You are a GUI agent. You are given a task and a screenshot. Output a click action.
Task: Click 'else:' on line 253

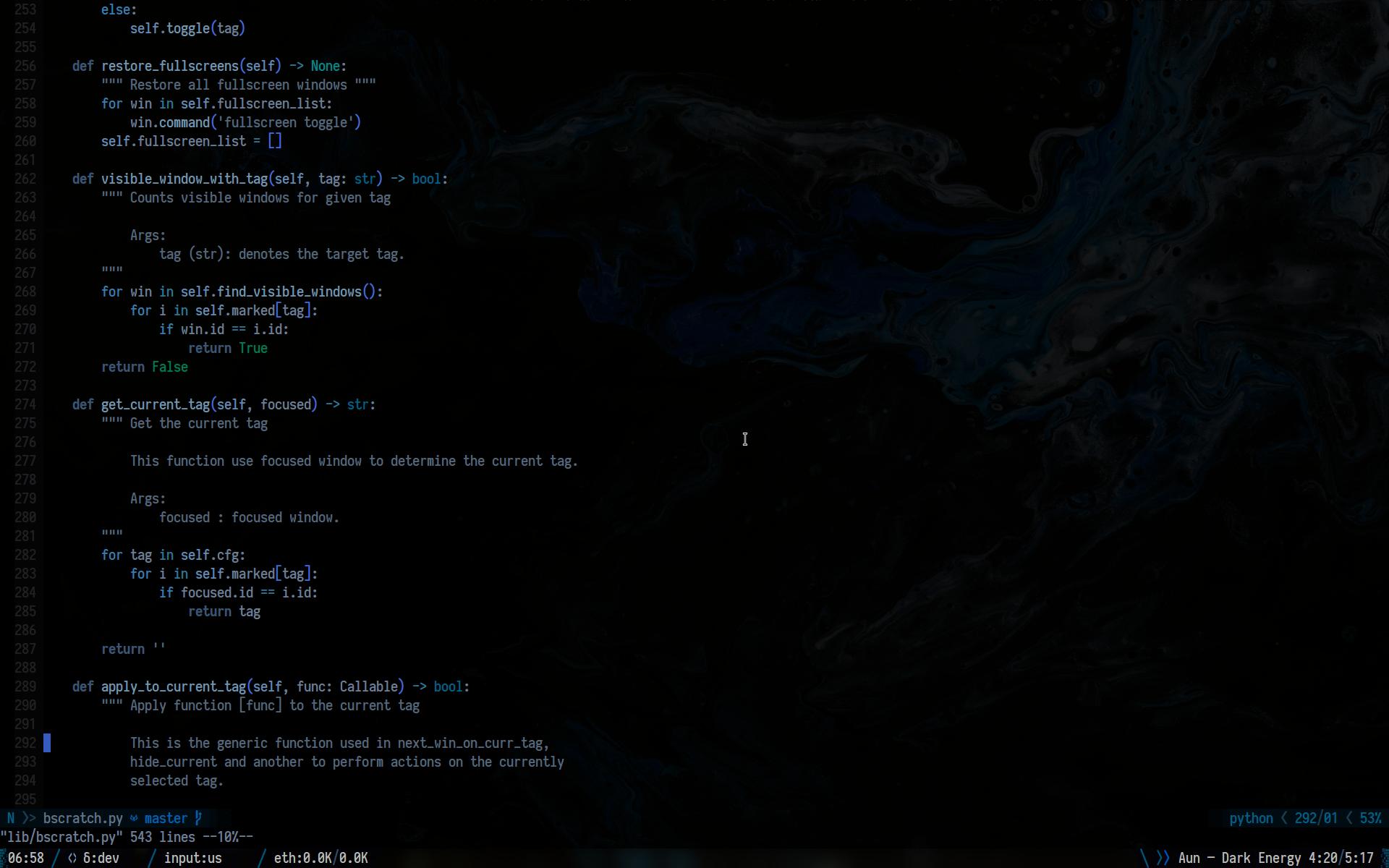tap(119, 9)
